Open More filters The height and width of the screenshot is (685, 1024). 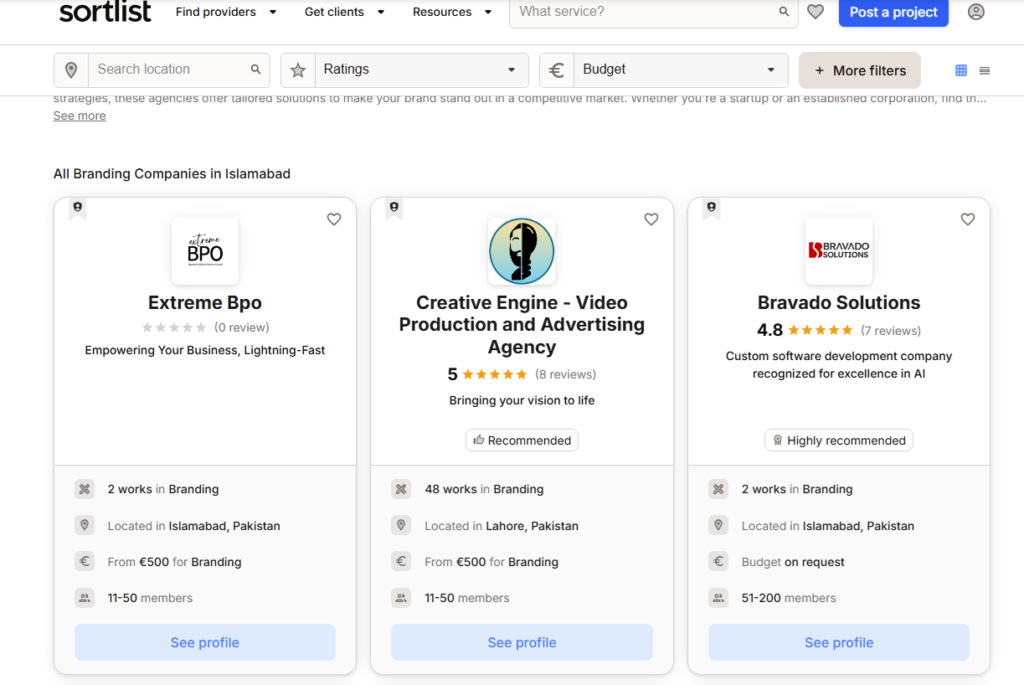point(859,71)
